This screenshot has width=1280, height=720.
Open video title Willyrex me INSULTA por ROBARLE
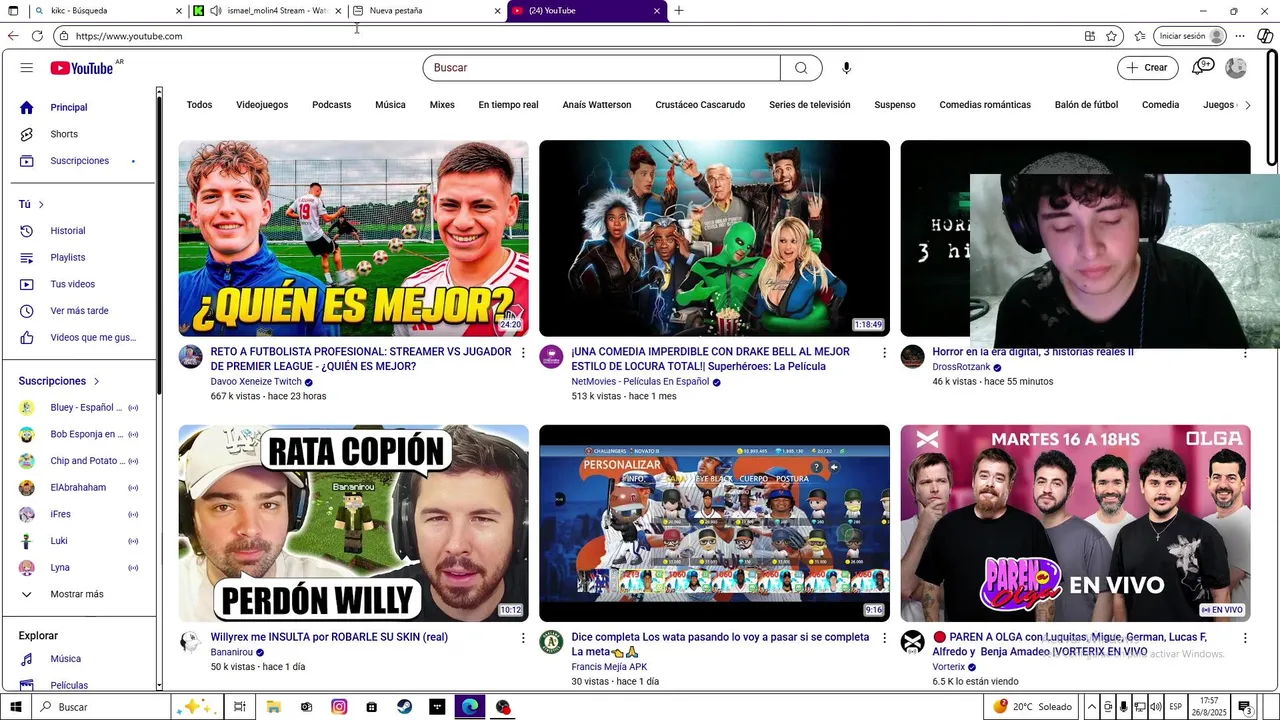pyautogui.click(x=329, y=637)
